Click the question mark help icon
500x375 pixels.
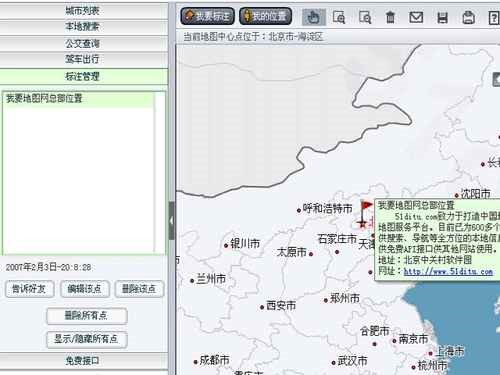coord(494,17)
